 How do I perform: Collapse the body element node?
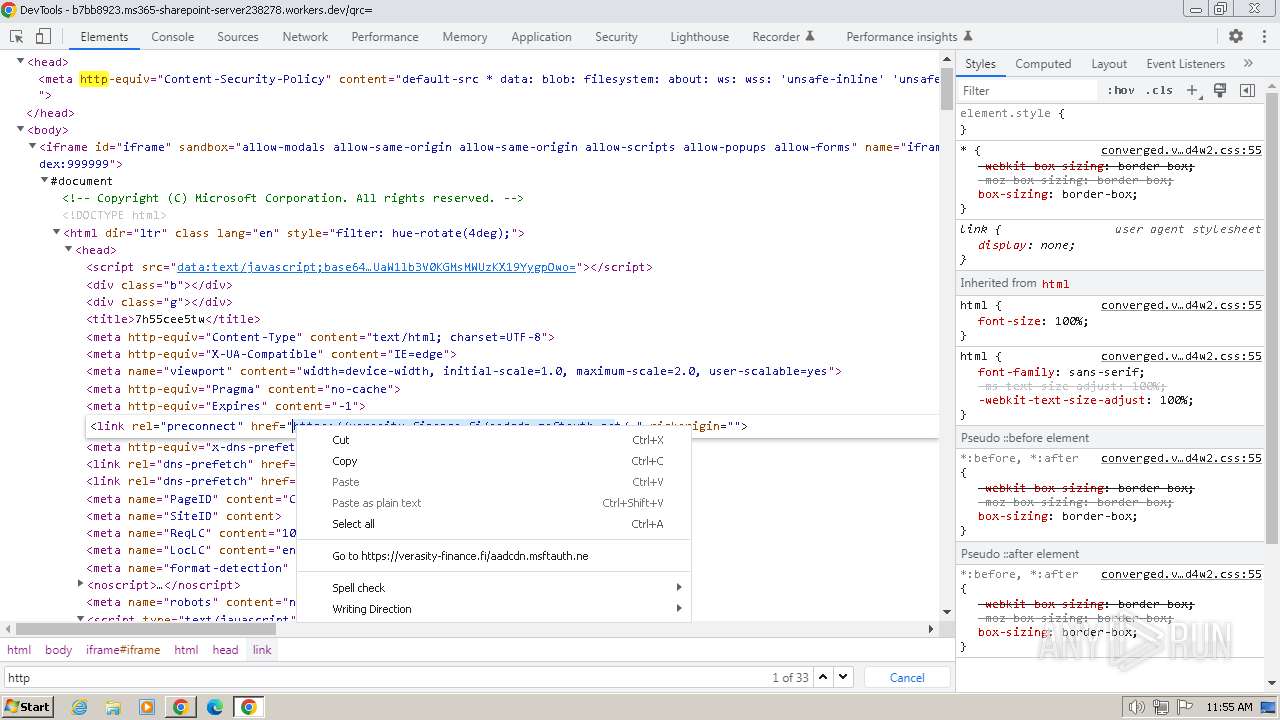20,130
